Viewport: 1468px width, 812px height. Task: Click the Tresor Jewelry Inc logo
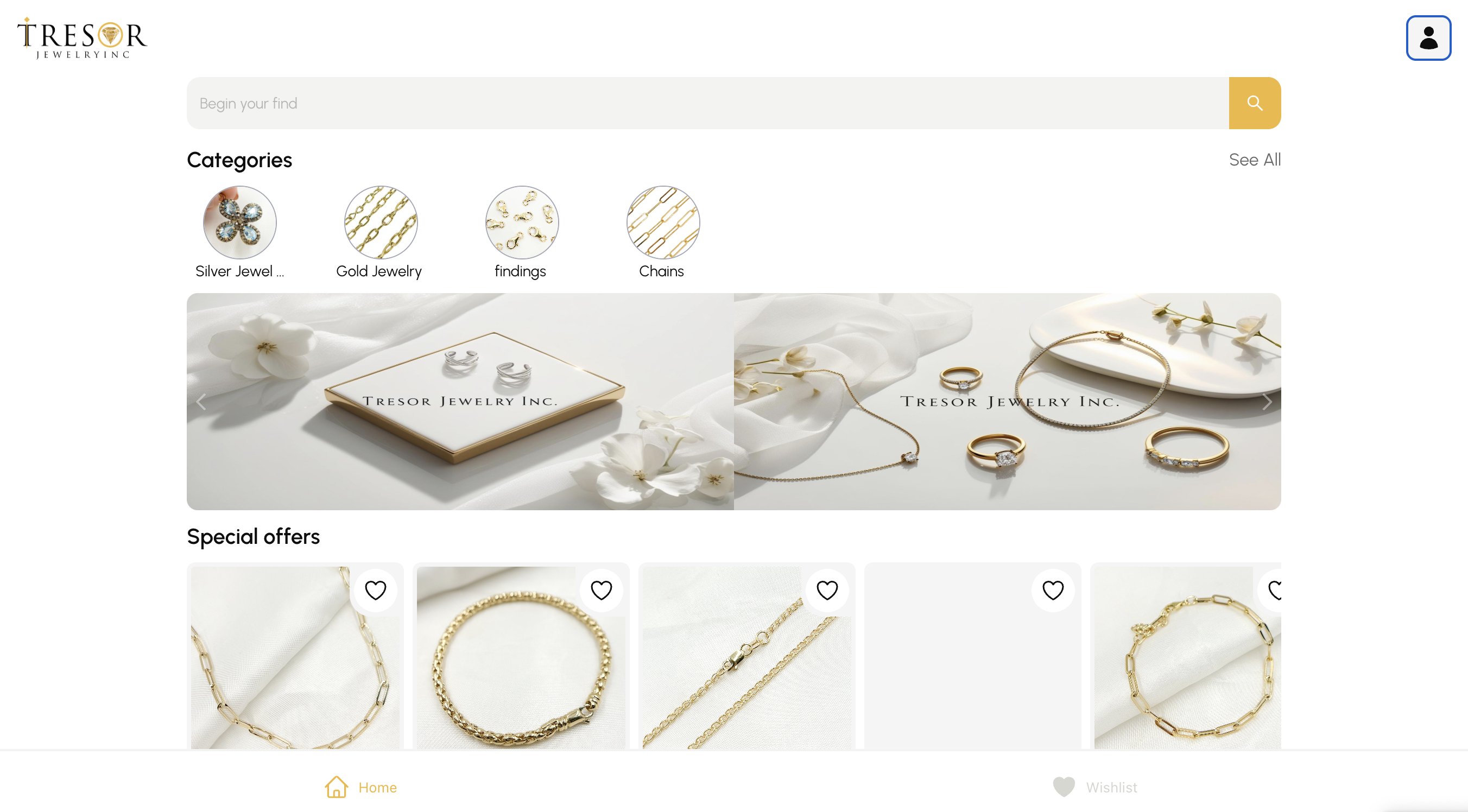pyautogui.click(x=82, y=38)
